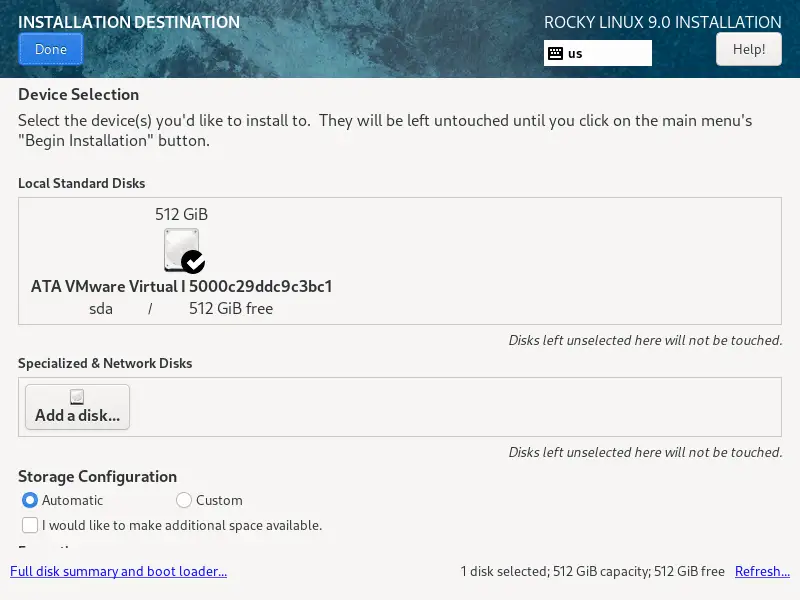Image resolution: width=800 pixels, height=600 pixels.
Task: Click the sda device label
Action: (x=101, y=309)
